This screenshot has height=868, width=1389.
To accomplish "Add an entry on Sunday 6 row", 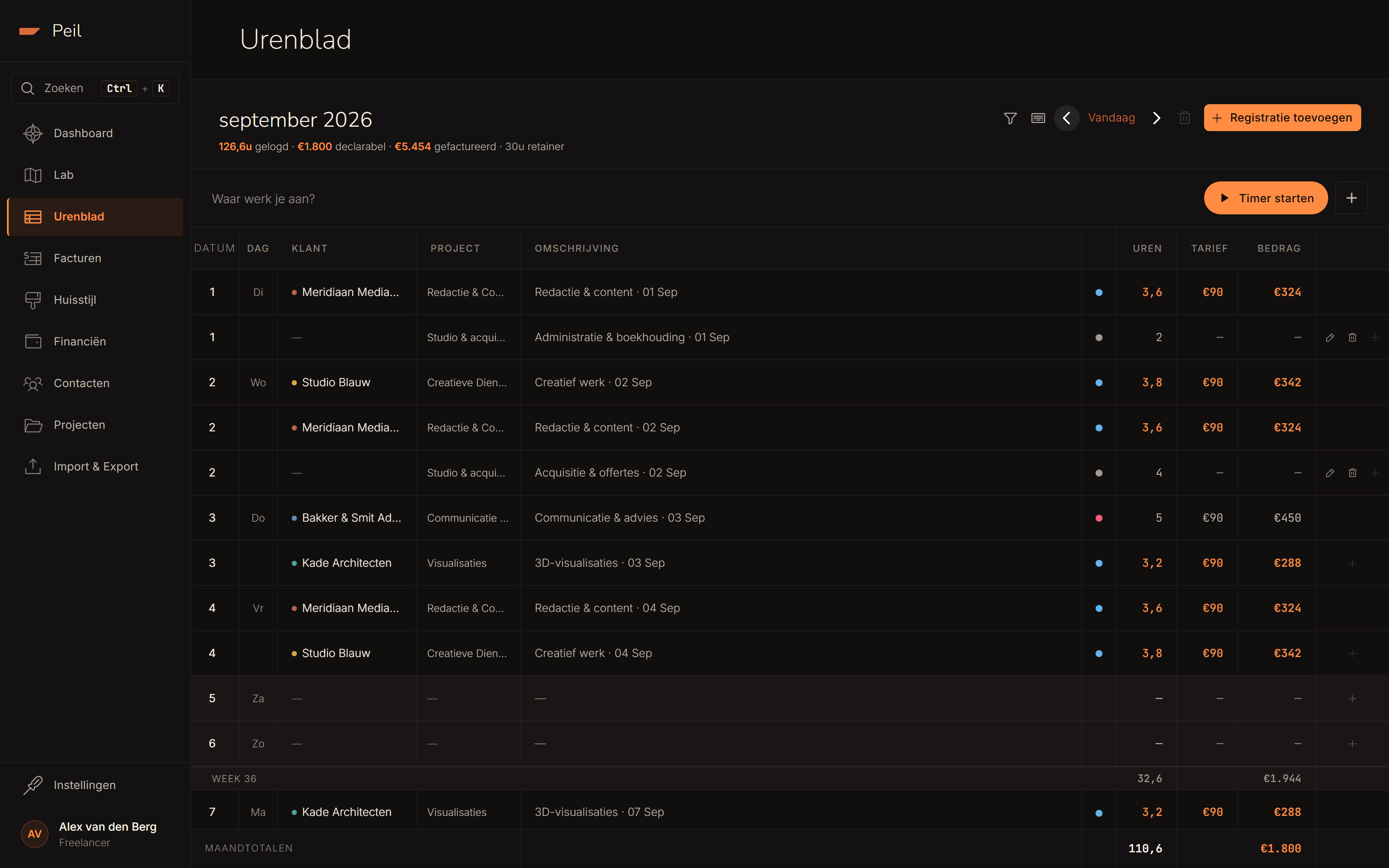I will [1352, 744].
